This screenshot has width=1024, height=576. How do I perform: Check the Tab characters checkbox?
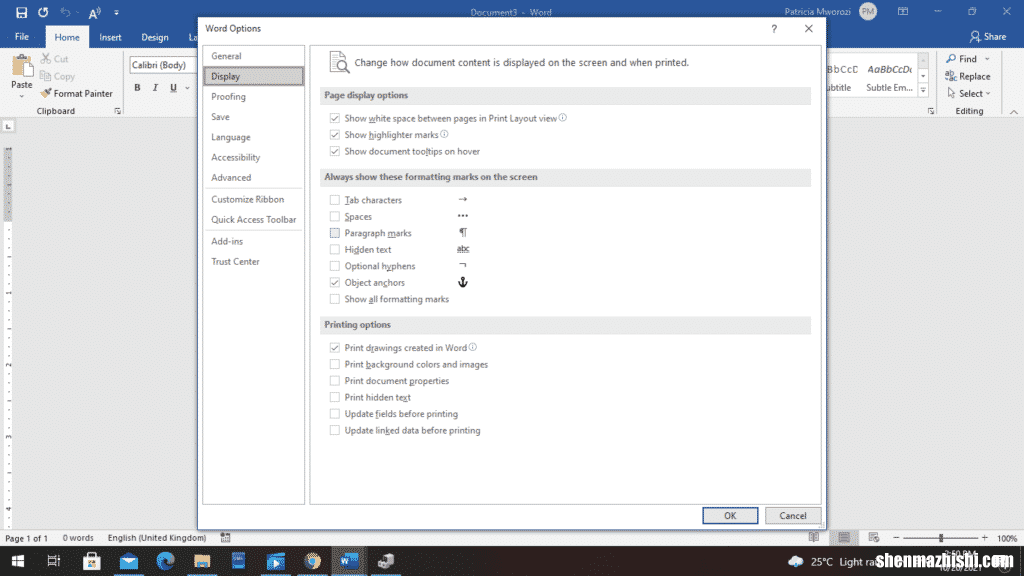[335, 200]
